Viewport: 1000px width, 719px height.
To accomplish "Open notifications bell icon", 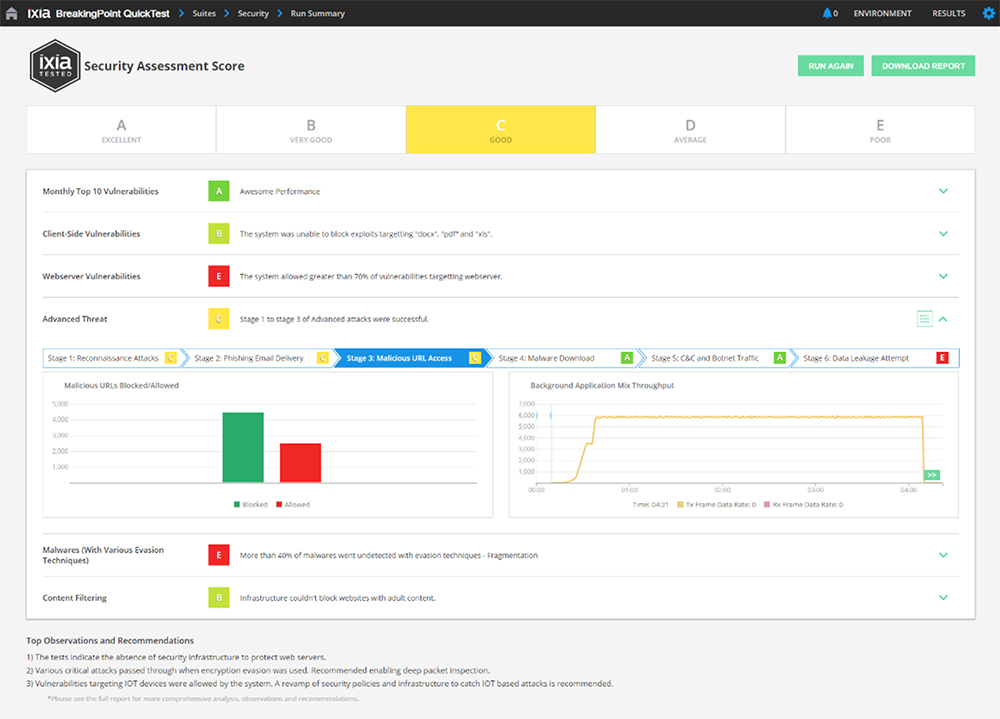I will pyautogui.click(x=827, y=13).
